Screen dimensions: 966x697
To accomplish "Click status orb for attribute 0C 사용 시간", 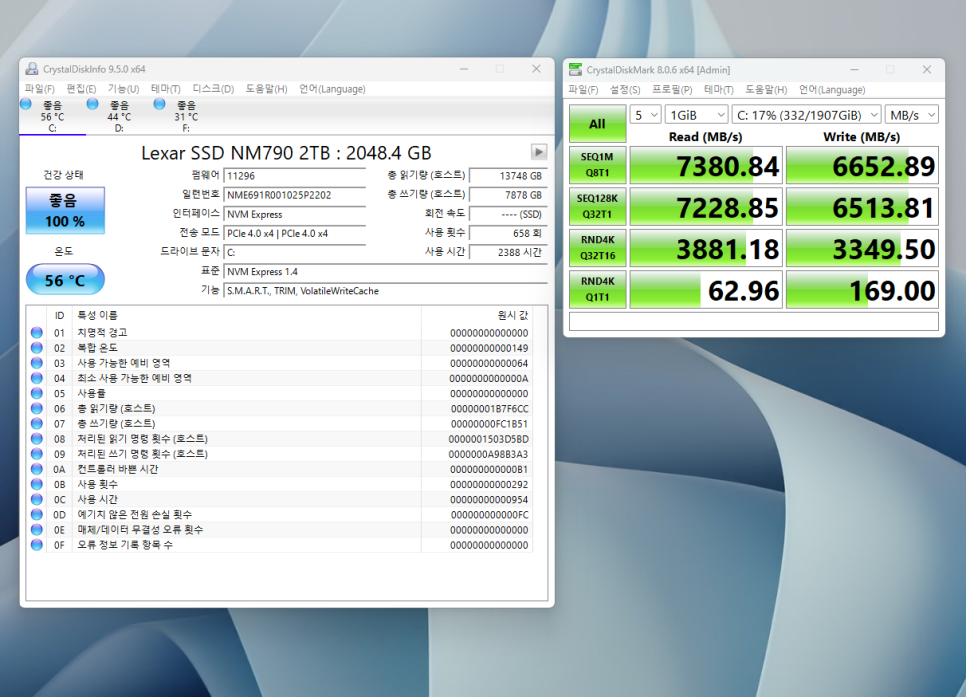I will [x=37, y=499].
